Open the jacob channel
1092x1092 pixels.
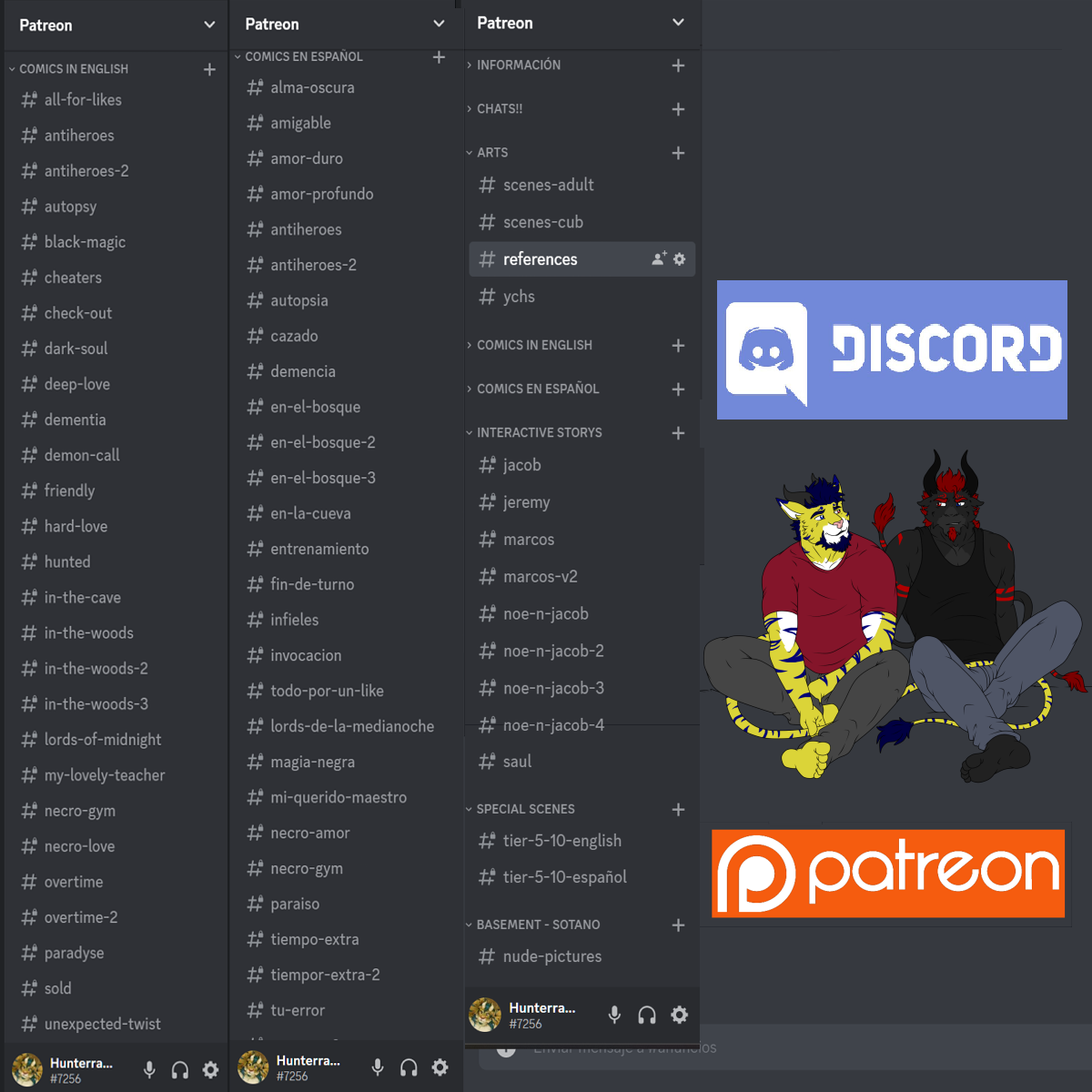pyautogui.click(x=582, y=465)
